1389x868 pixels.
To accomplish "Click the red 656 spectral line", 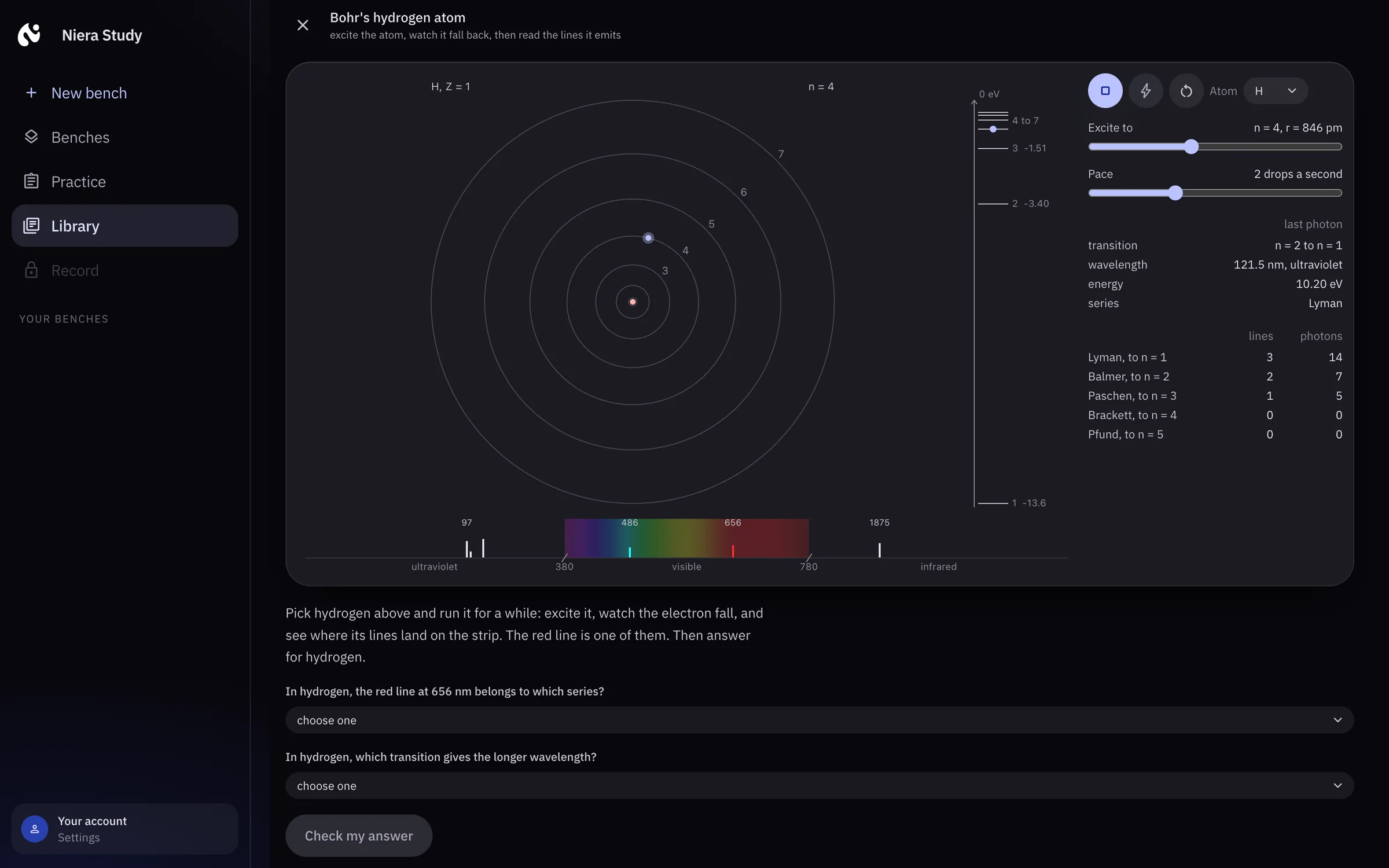I will [x=733, y=550].
